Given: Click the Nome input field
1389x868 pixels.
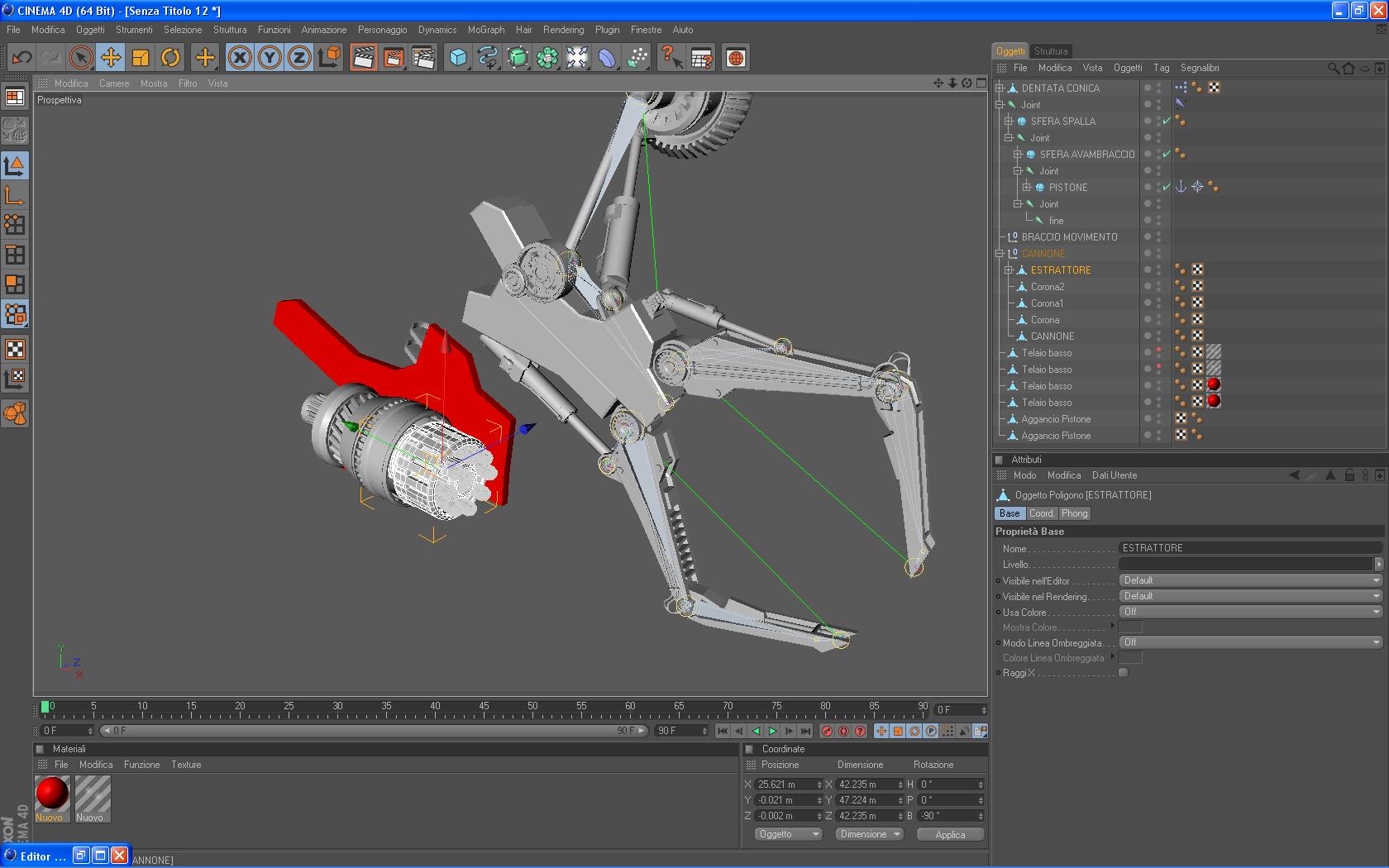Looking at the screenshot, I should (x=1249, y=548).
